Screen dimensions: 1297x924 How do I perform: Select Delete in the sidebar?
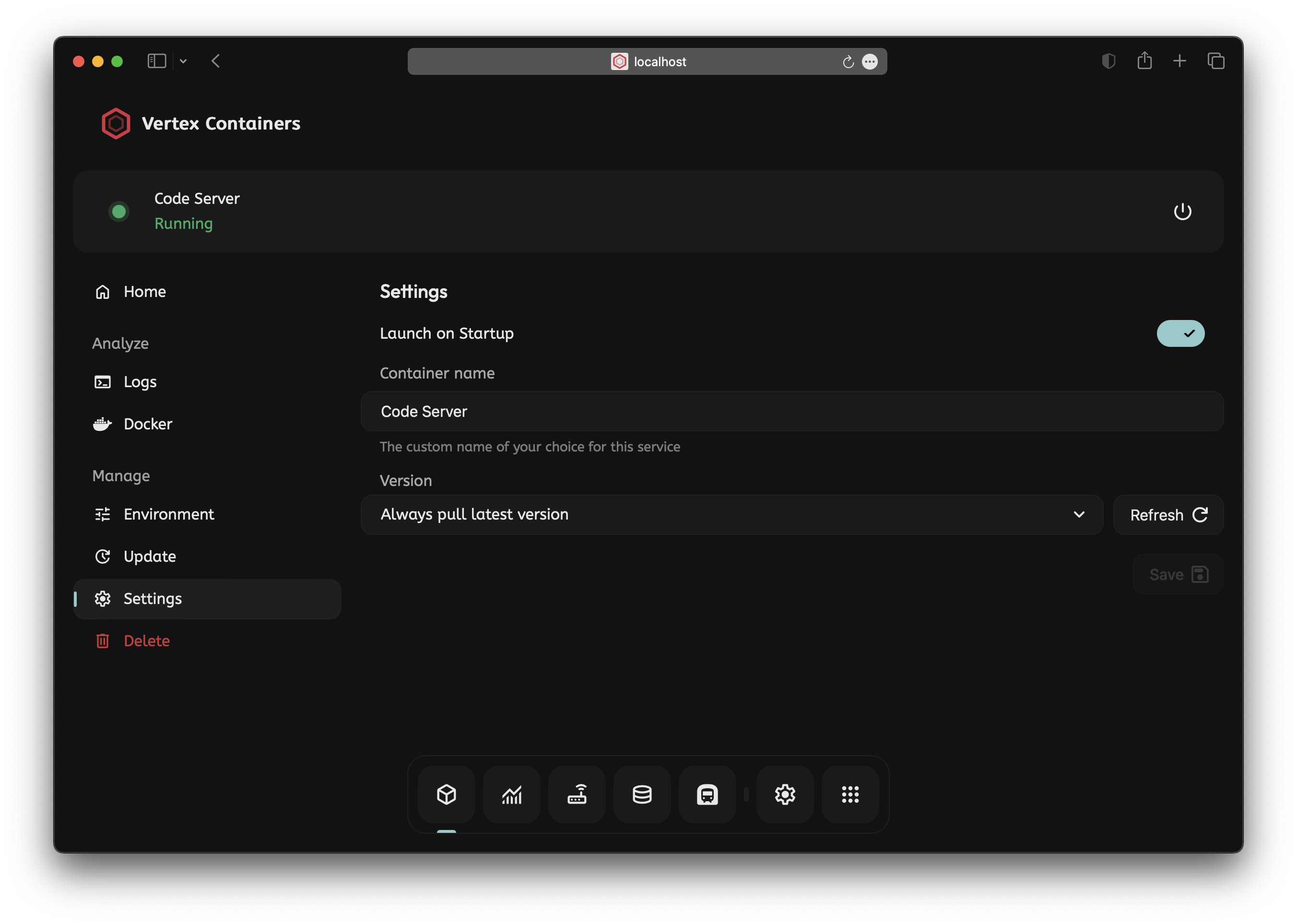click(146, 640)
